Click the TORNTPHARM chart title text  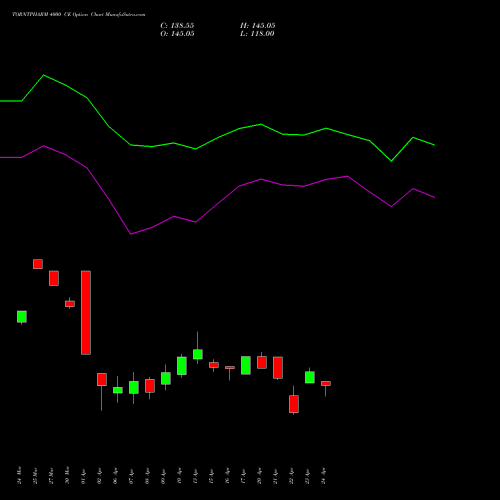[x=79, y=15]
